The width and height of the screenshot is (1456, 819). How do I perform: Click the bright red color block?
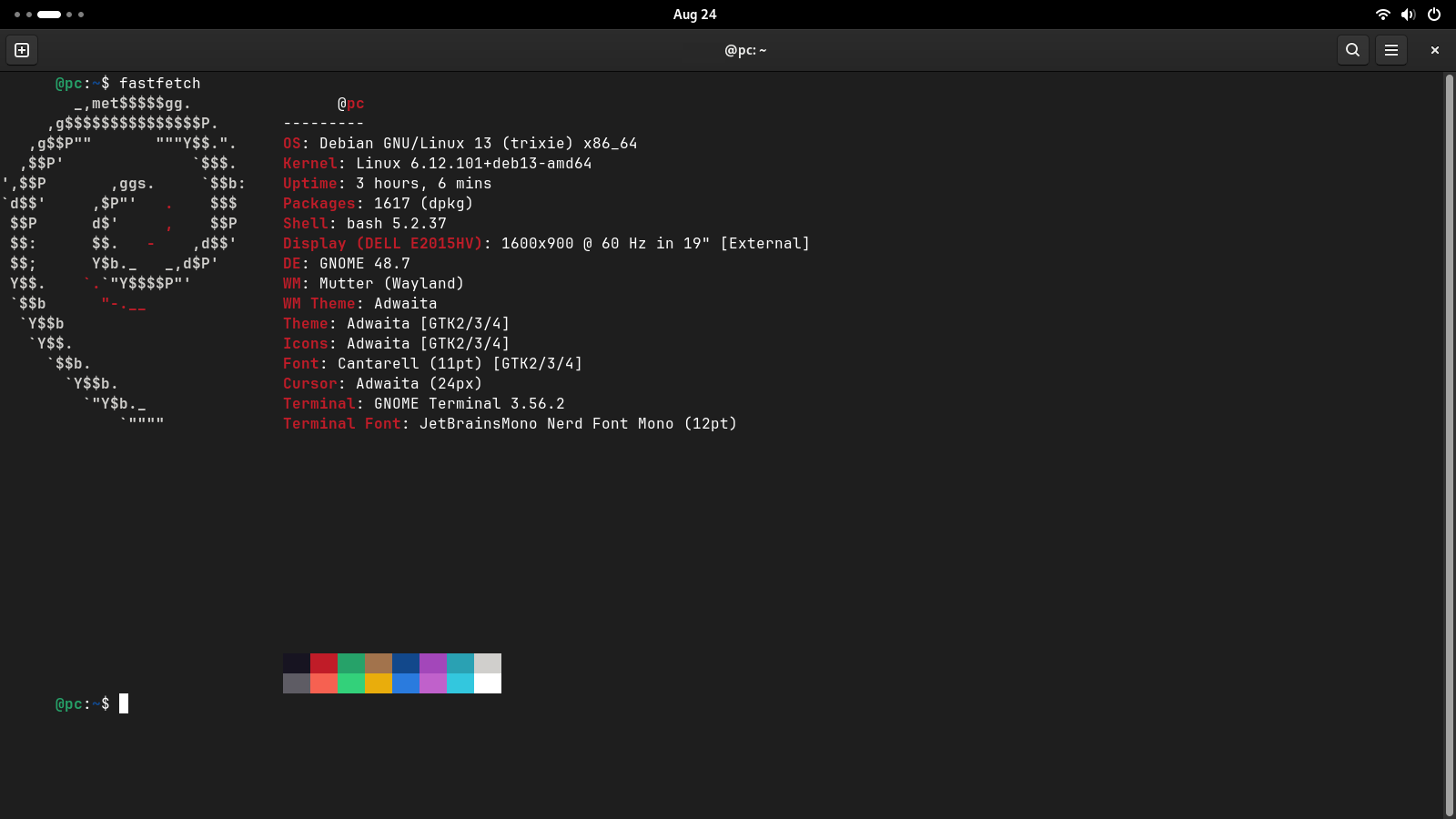(x=324, y=683)
